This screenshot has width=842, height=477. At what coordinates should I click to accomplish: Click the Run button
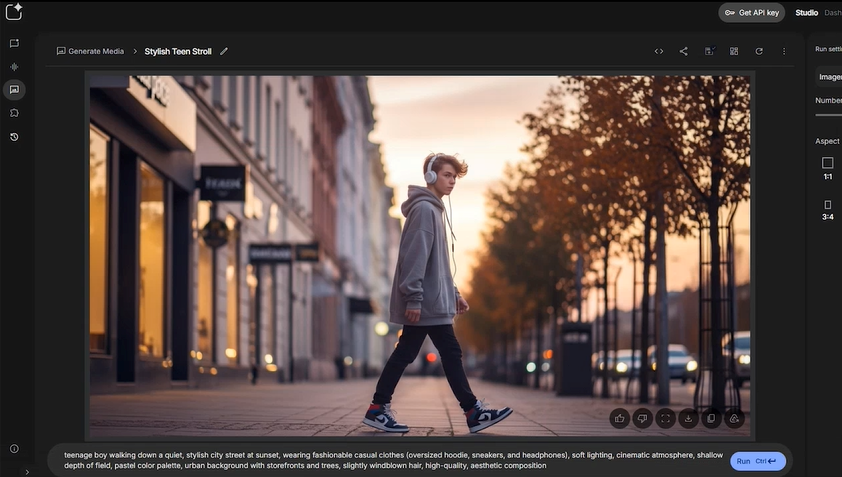pyautogui.click(x=758, y=461)
